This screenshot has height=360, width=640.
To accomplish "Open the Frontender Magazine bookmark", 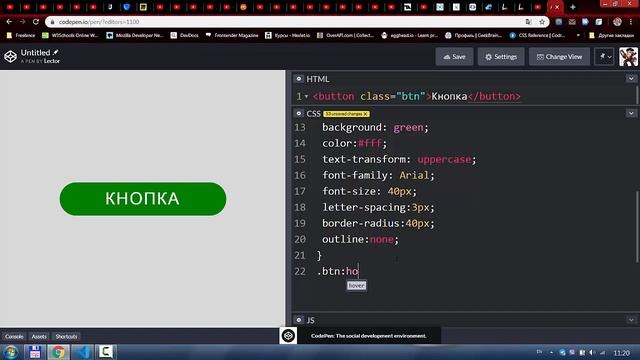I will tap(232, 36).
